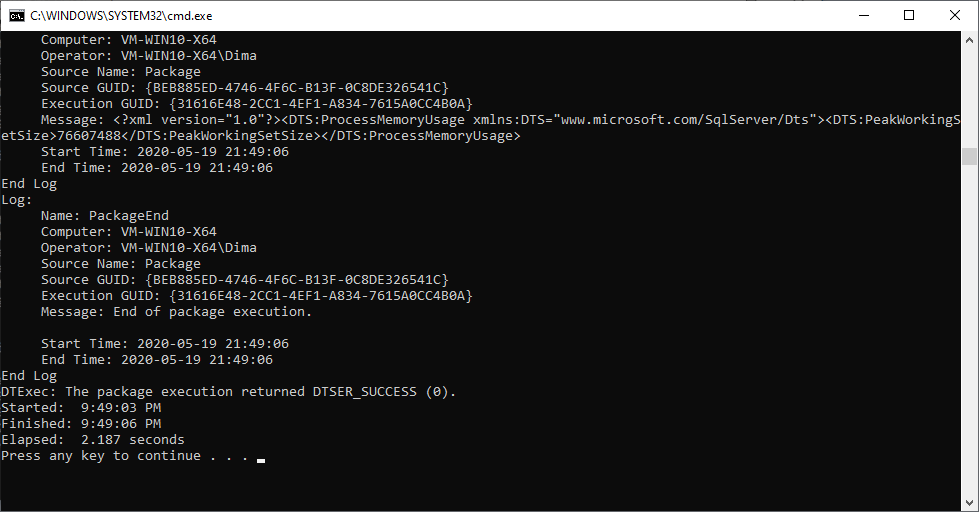Click the scrollbar down arrow

pos(969,503)
